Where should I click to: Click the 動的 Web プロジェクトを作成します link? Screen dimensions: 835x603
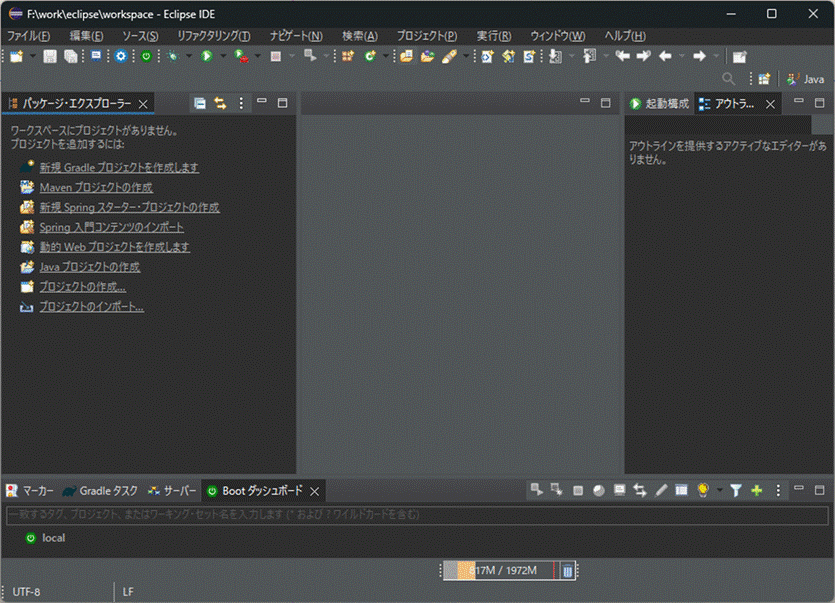(115, 247)
